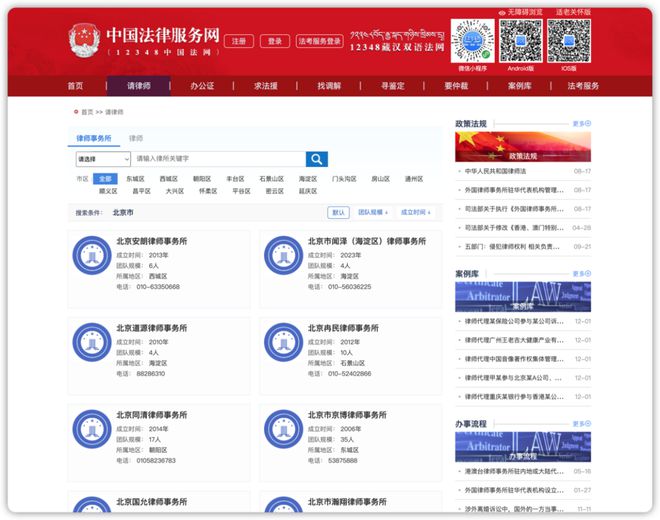Click the 办事流程 banner image
Image resolution: width=660 pixels, height=520 pixels.
click(x=523, y=447)
